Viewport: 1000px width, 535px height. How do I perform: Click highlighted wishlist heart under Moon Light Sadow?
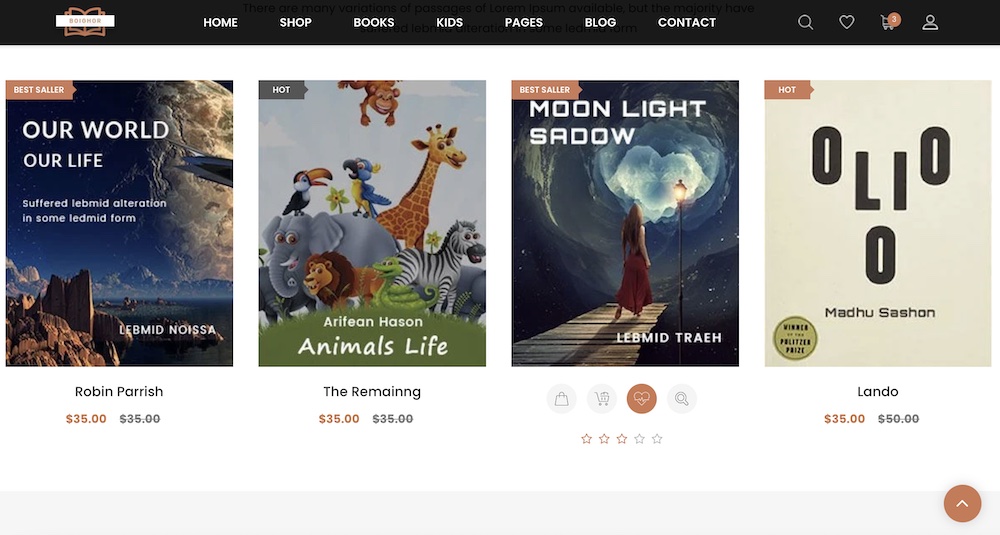[x=642, y=399]
